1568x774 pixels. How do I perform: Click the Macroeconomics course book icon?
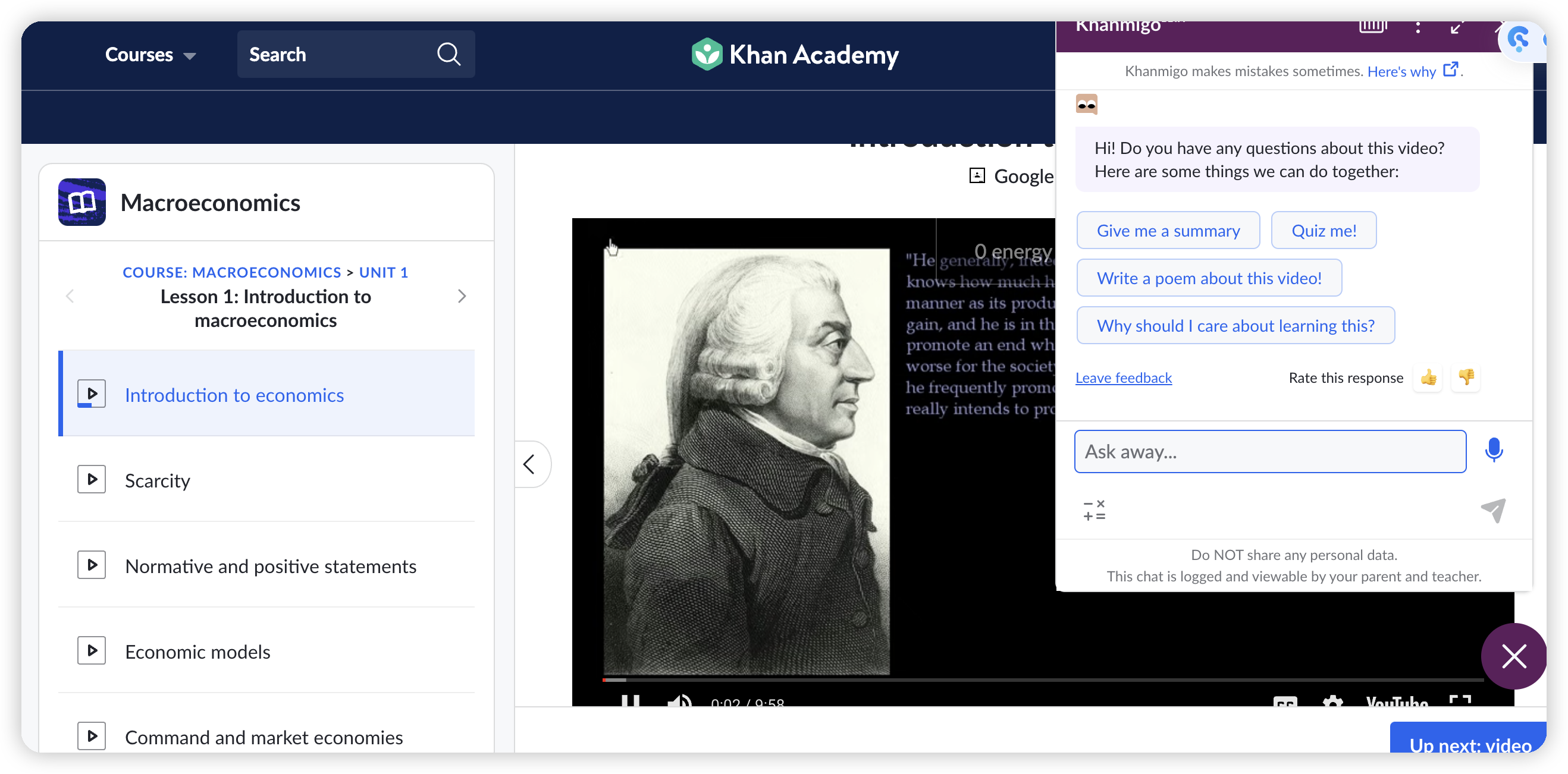point(82,202)
